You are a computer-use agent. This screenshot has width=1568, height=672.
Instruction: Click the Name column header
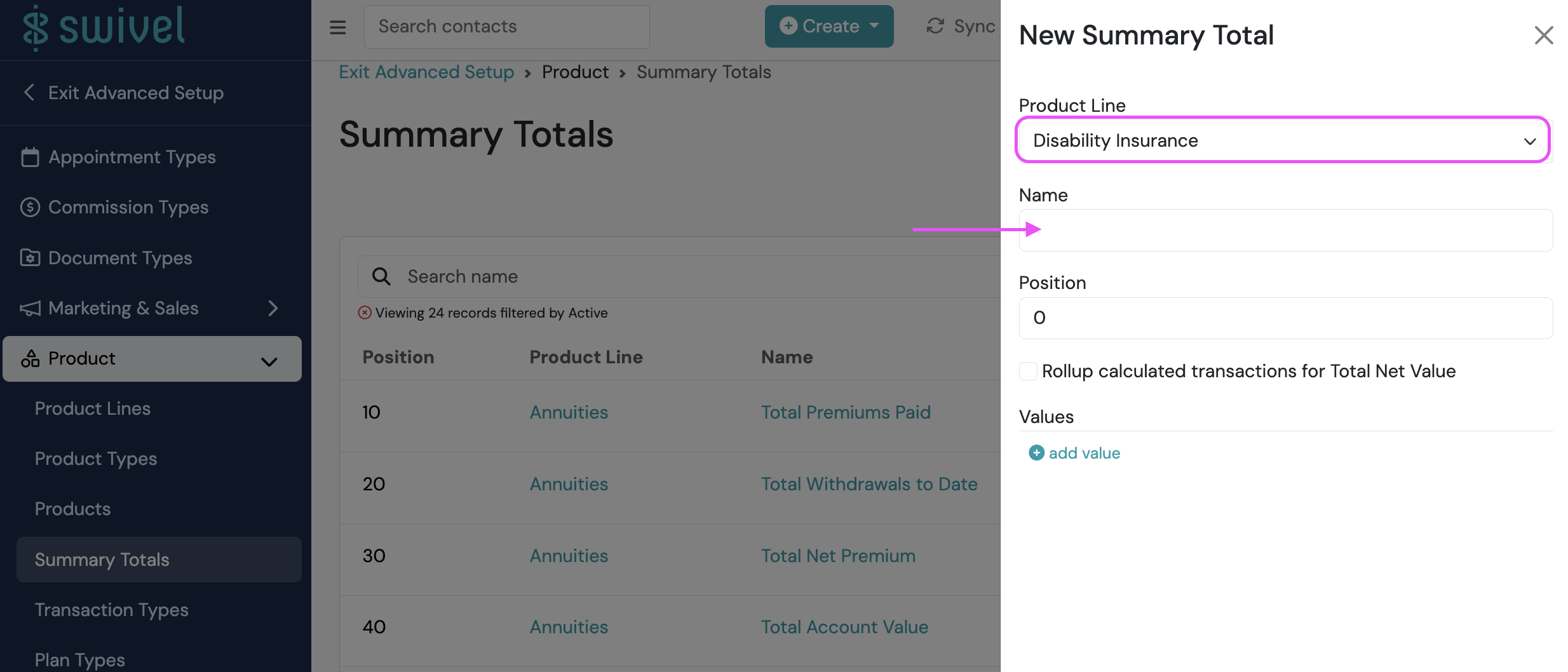pyautogui.click(x=787, y=357)
